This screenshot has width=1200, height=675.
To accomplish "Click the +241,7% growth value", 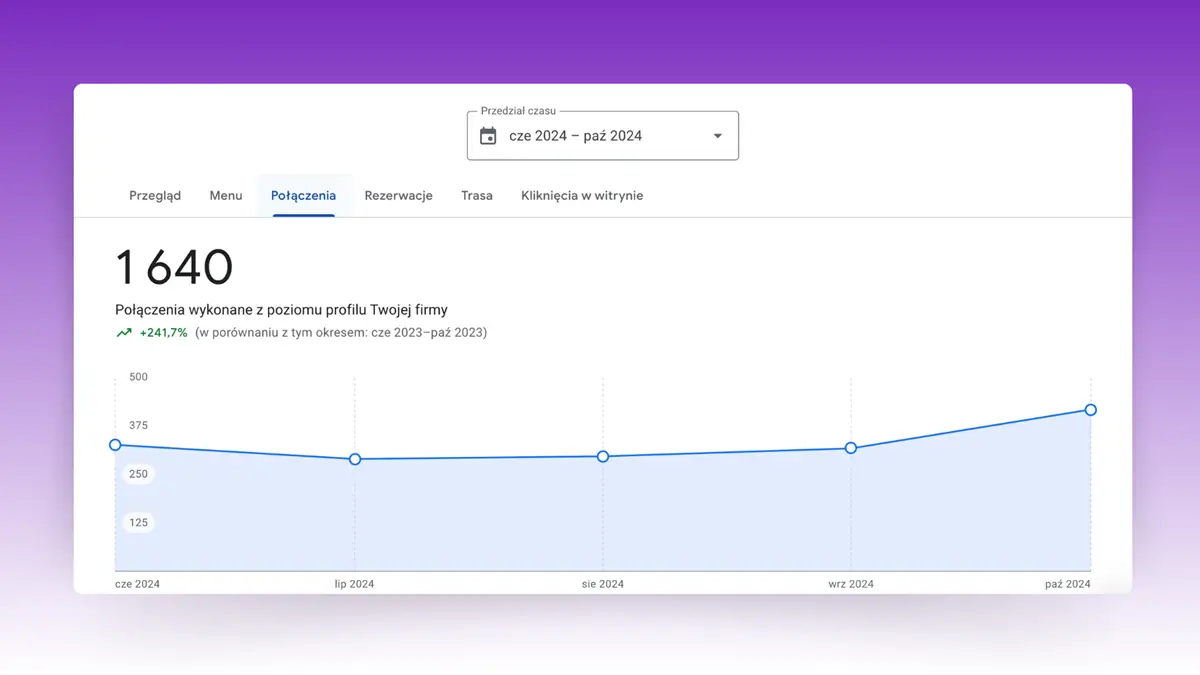I will click(x=163, y=333).
